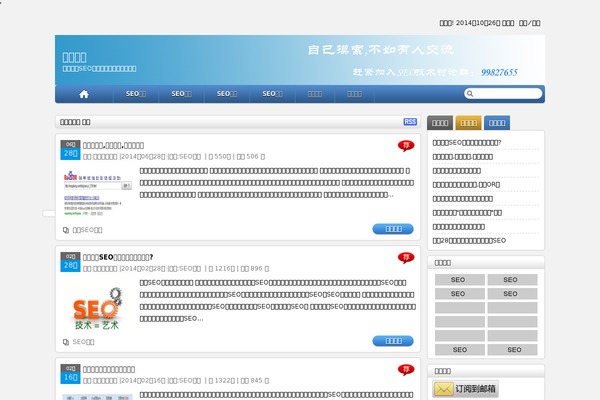
Task: Click the search magnifier icon in the navbar
Action: click(470, 93)
